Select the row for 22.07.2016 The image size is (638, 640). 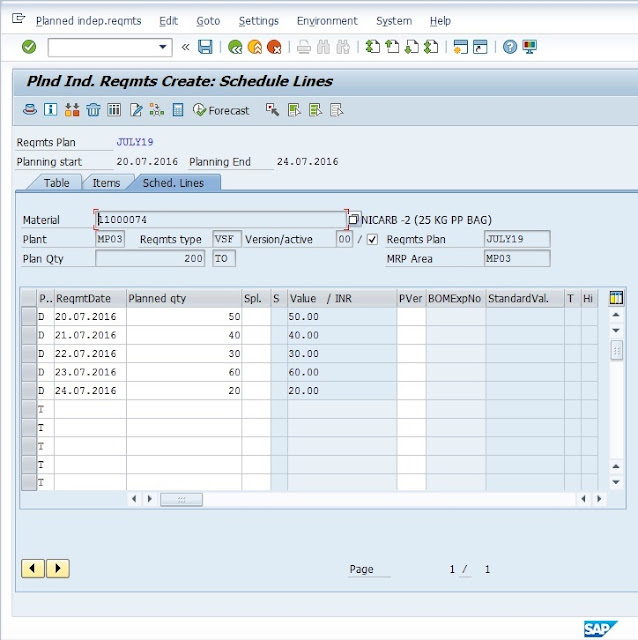pos(29,353)
